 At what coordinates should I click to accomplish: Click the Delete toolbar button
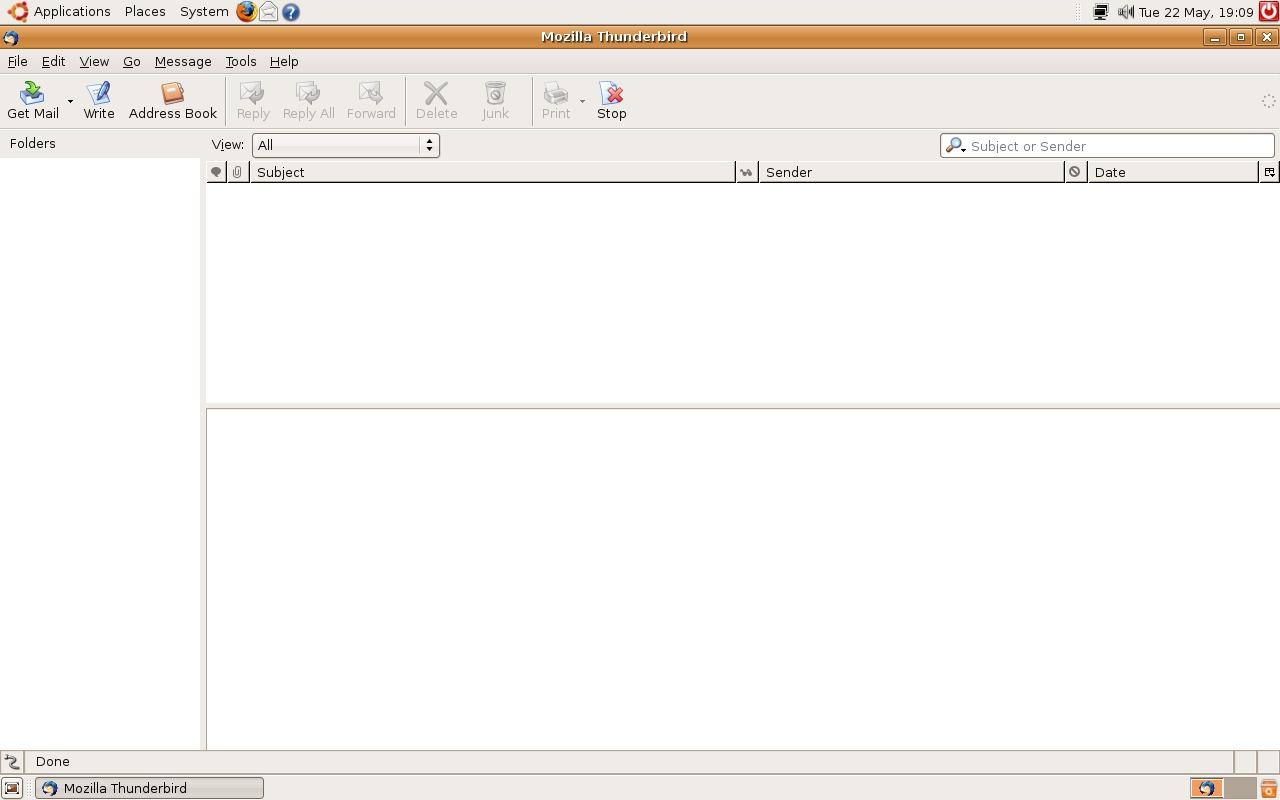(436, 101)
